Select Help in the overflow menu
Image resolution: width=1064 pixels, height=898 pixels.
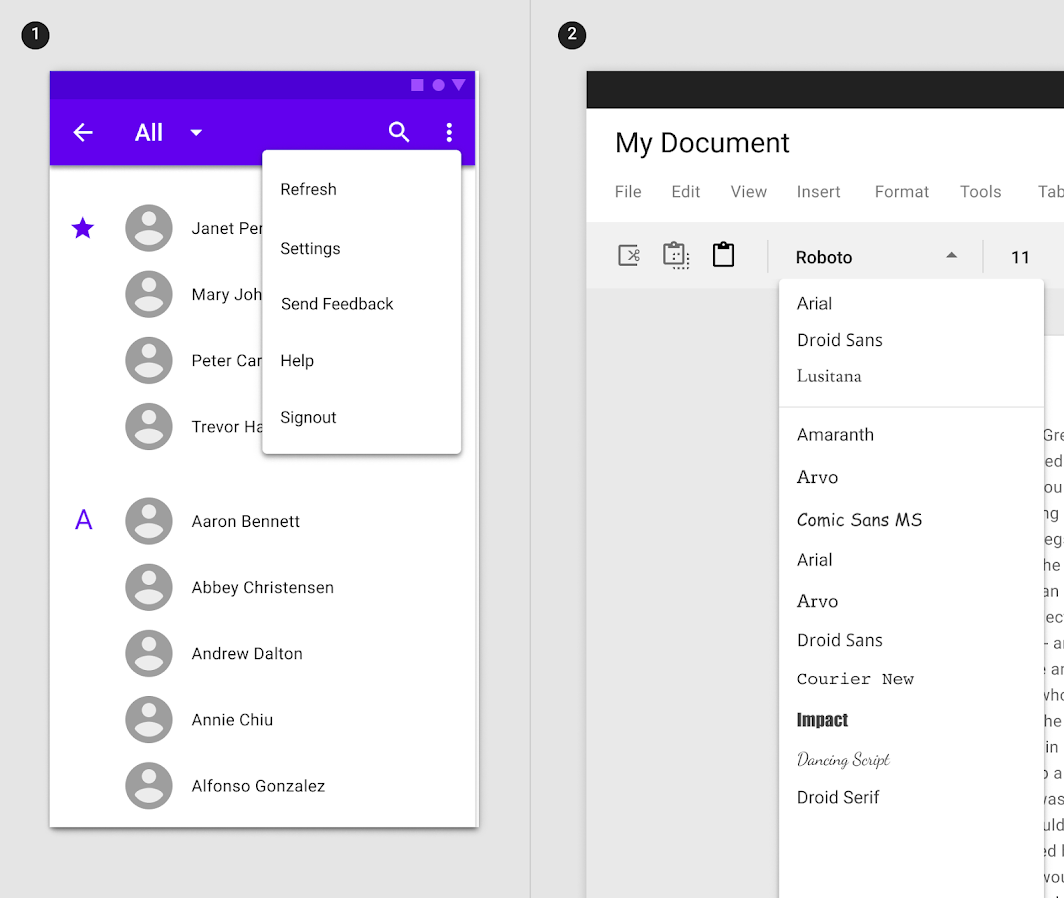[x=362, y=360]
